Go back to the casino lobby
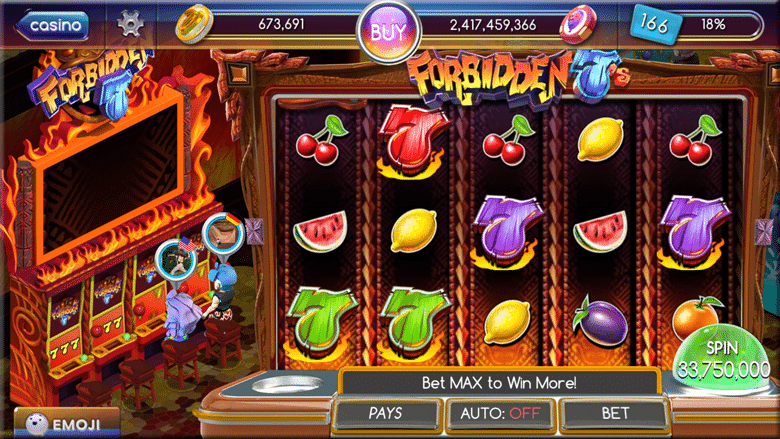 (52, 25)
